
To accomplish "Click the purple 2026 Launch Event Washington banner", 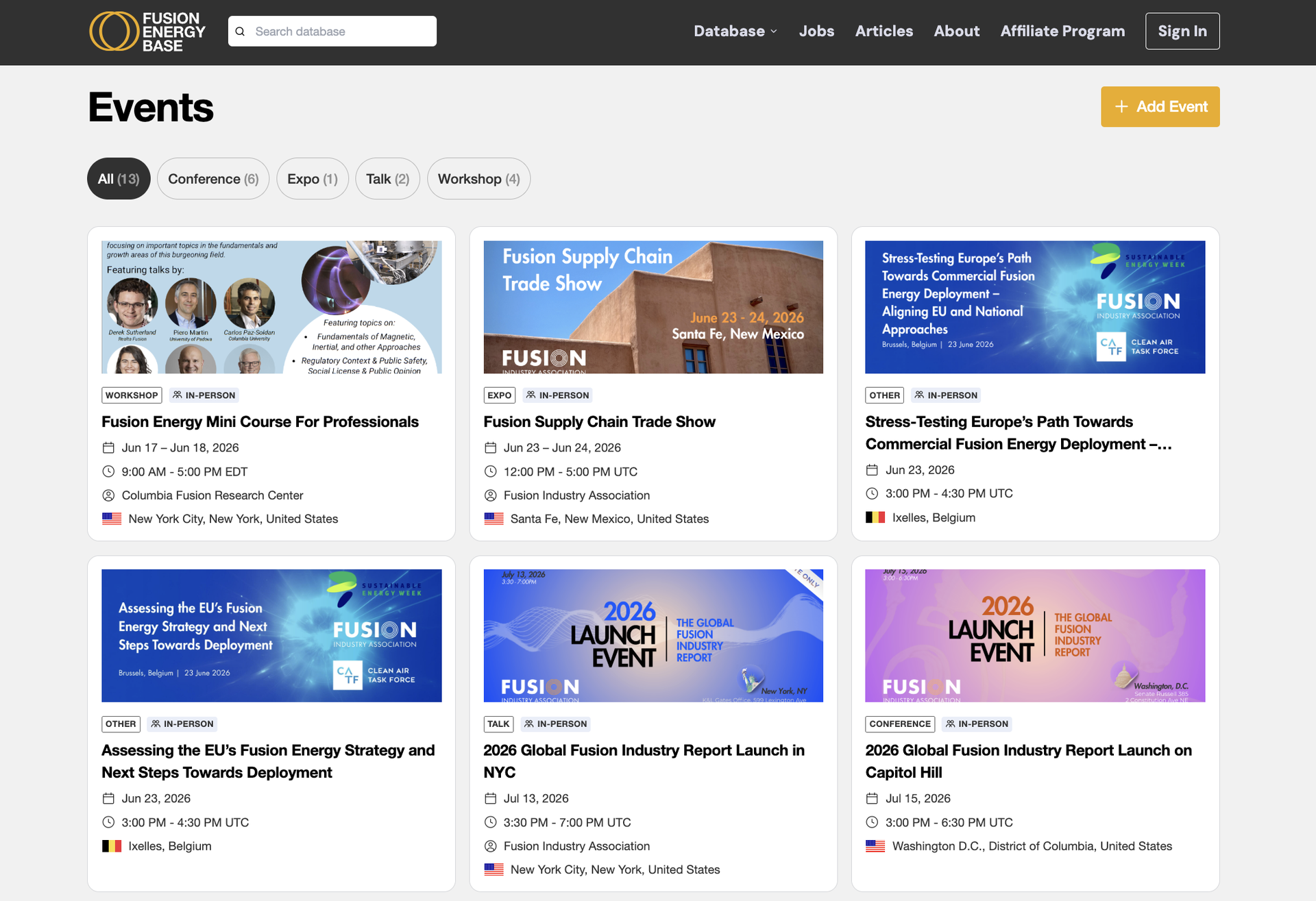I will [1035, 636].
